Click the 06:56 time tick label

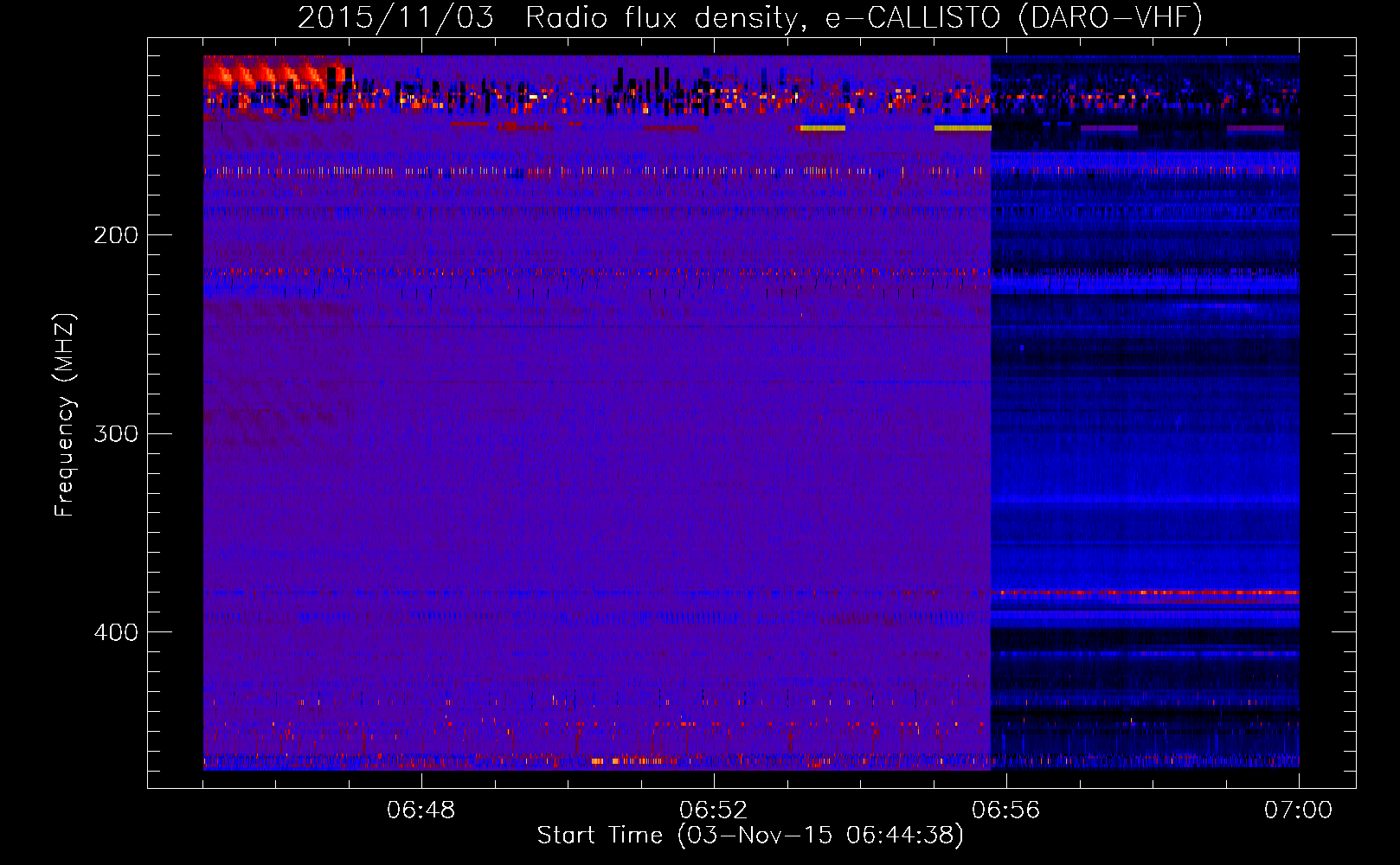1006,811
